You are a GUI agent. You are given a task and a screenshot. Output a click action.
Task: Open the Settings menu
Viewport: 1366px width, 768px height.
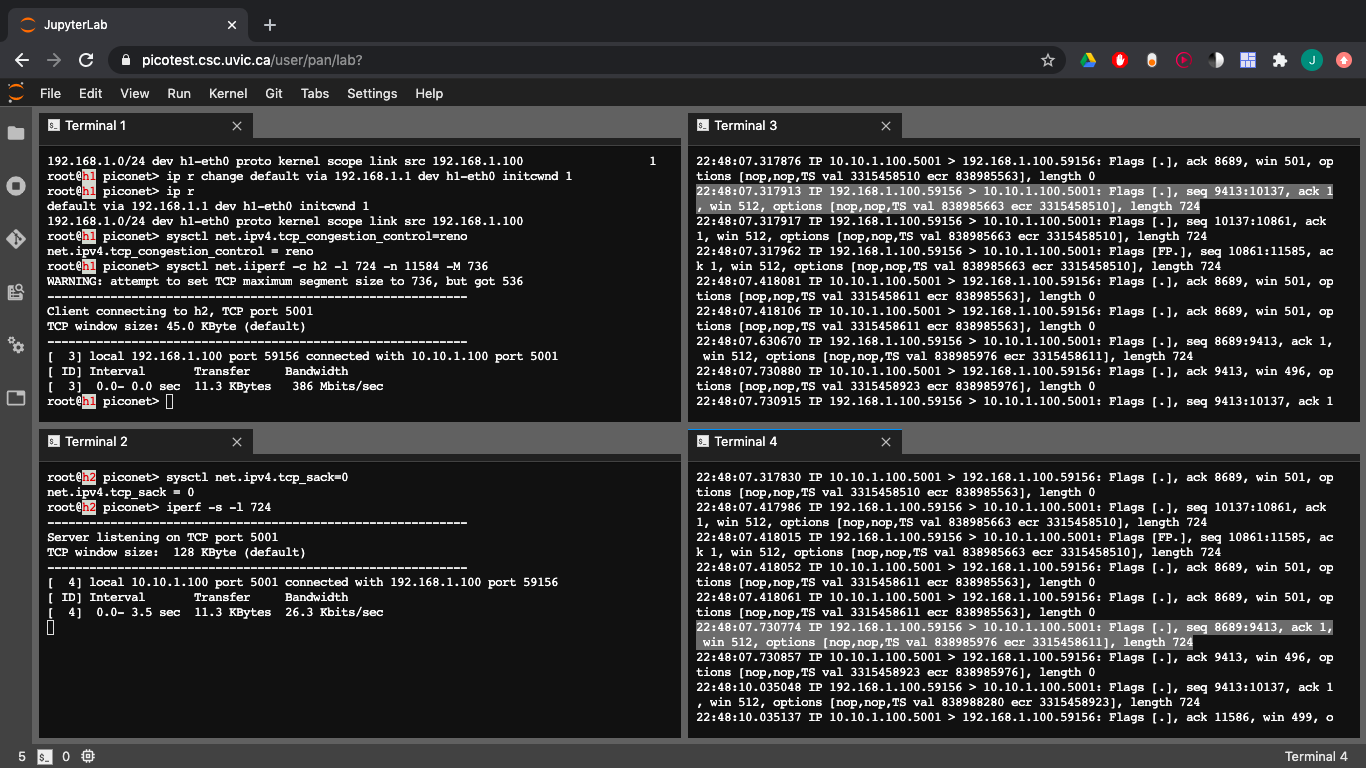pos(371,93)
